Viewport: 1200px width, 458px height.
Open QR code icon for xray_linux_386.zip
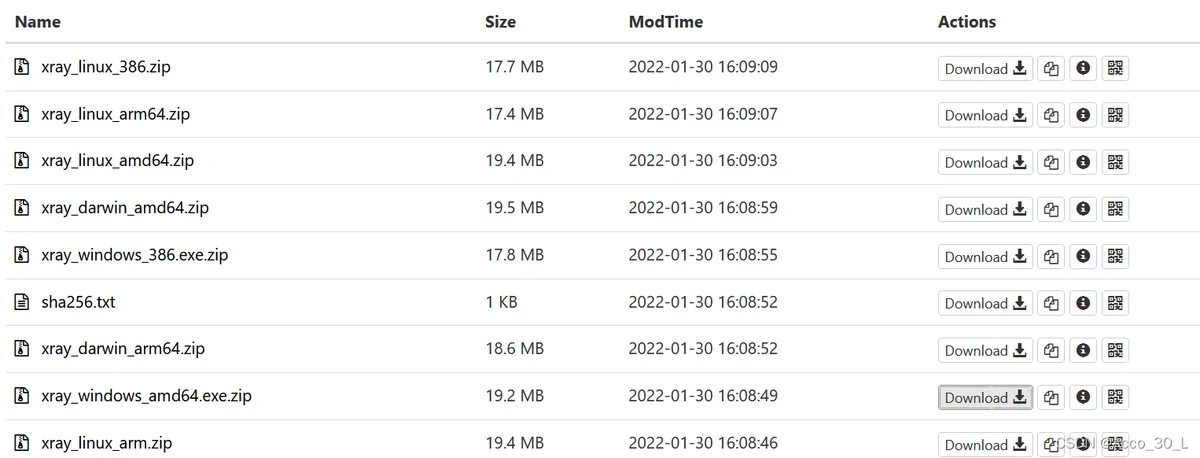point(1116,69)
